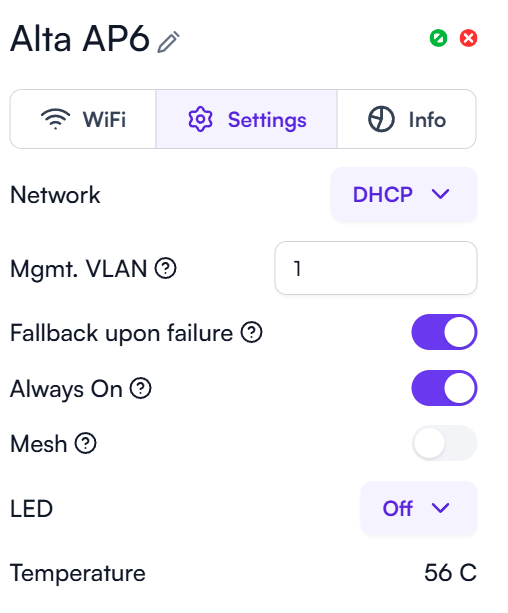Click the help icon next to Mesh
The width and height of the screenshot is (508, 613).
(86, 443)
